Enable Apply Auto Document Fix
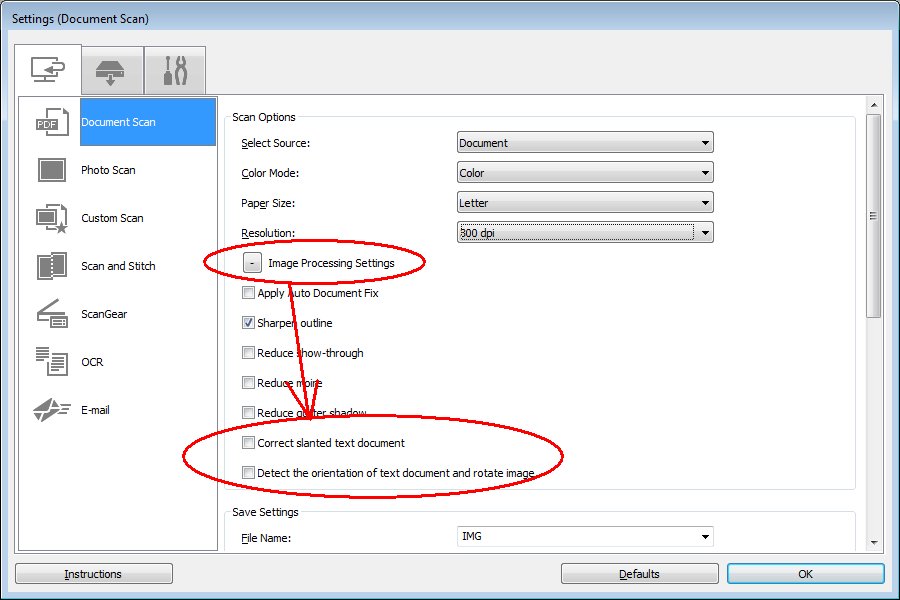This screenshot has width=900, height=600. pos(248,294)
